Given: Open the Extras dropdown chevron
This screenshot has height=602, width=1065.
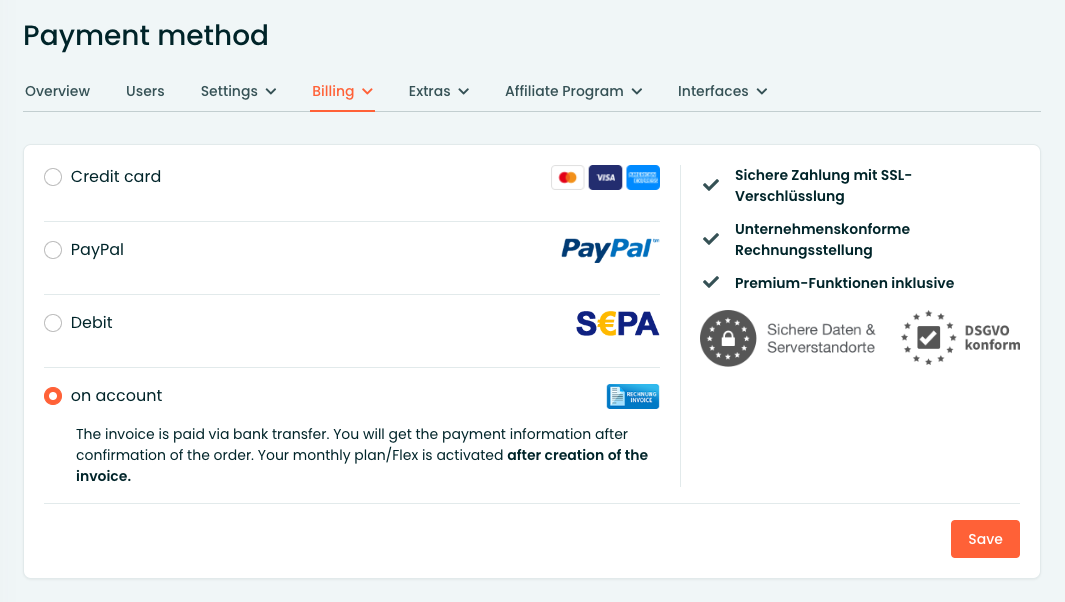Looking at the screenshot, I should [464, 91].
